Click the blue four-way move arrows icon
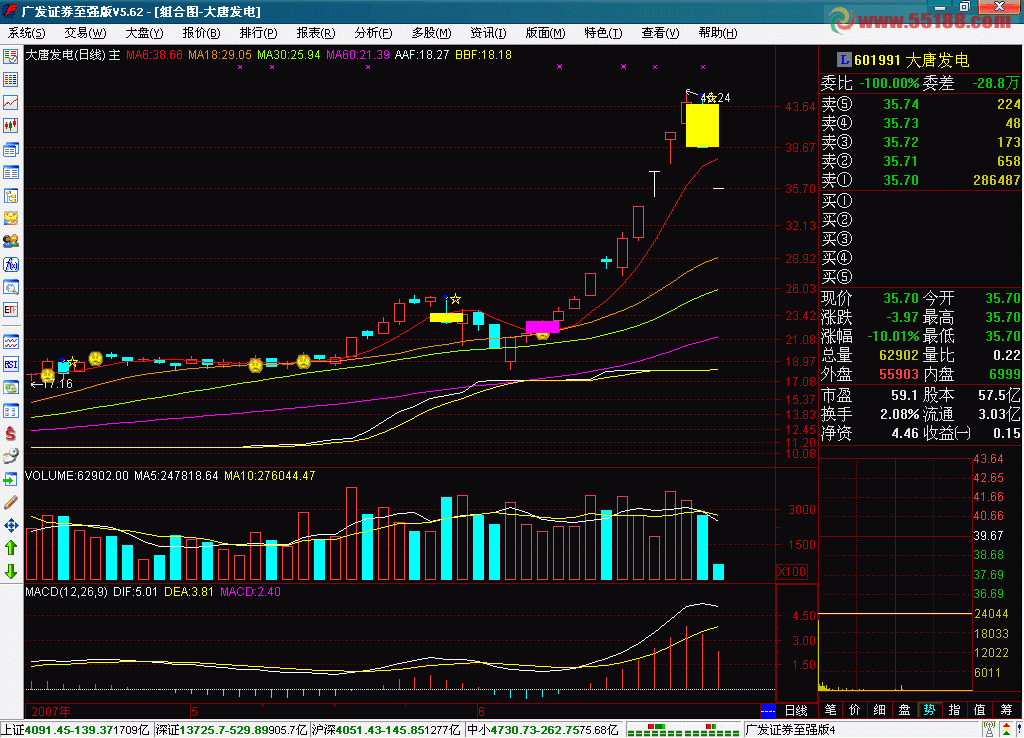 pyautogui.click(x=10, y=525)
